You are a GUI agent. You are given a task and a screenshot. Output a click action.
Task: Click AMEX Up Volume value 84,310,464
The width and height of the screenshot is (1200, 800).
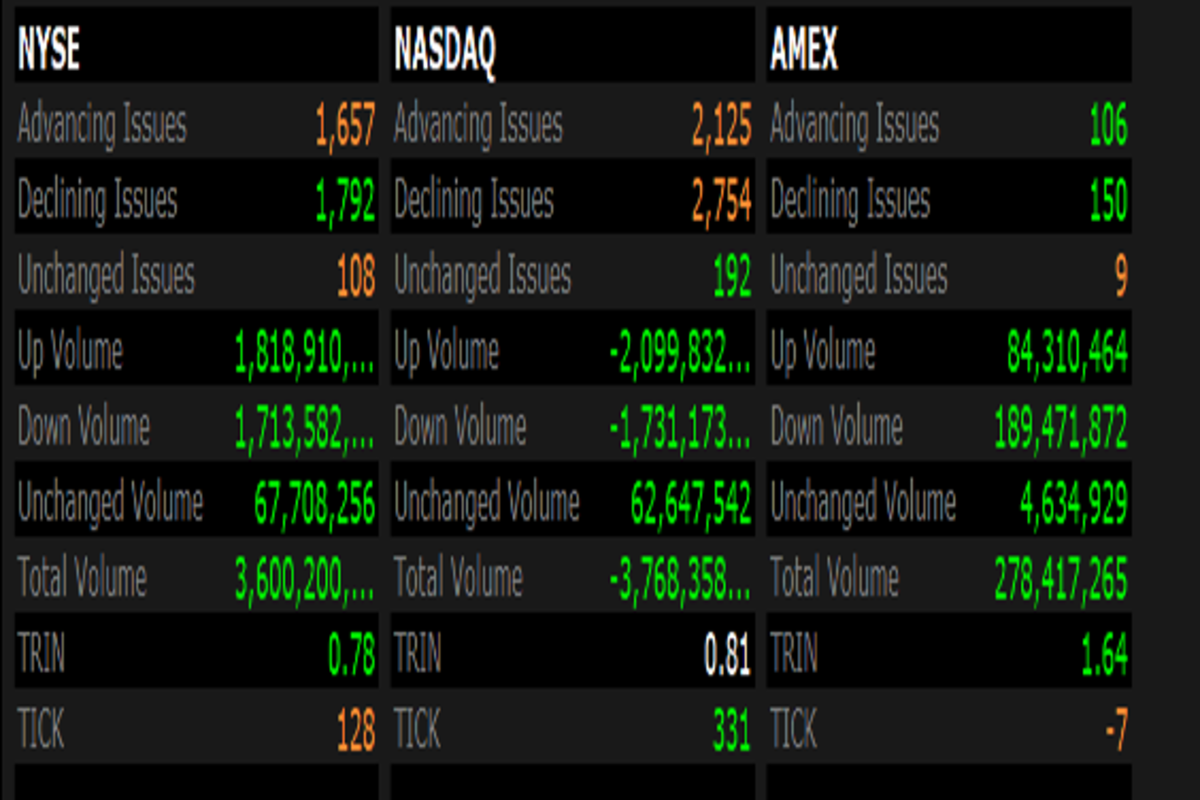point(1067,353)
